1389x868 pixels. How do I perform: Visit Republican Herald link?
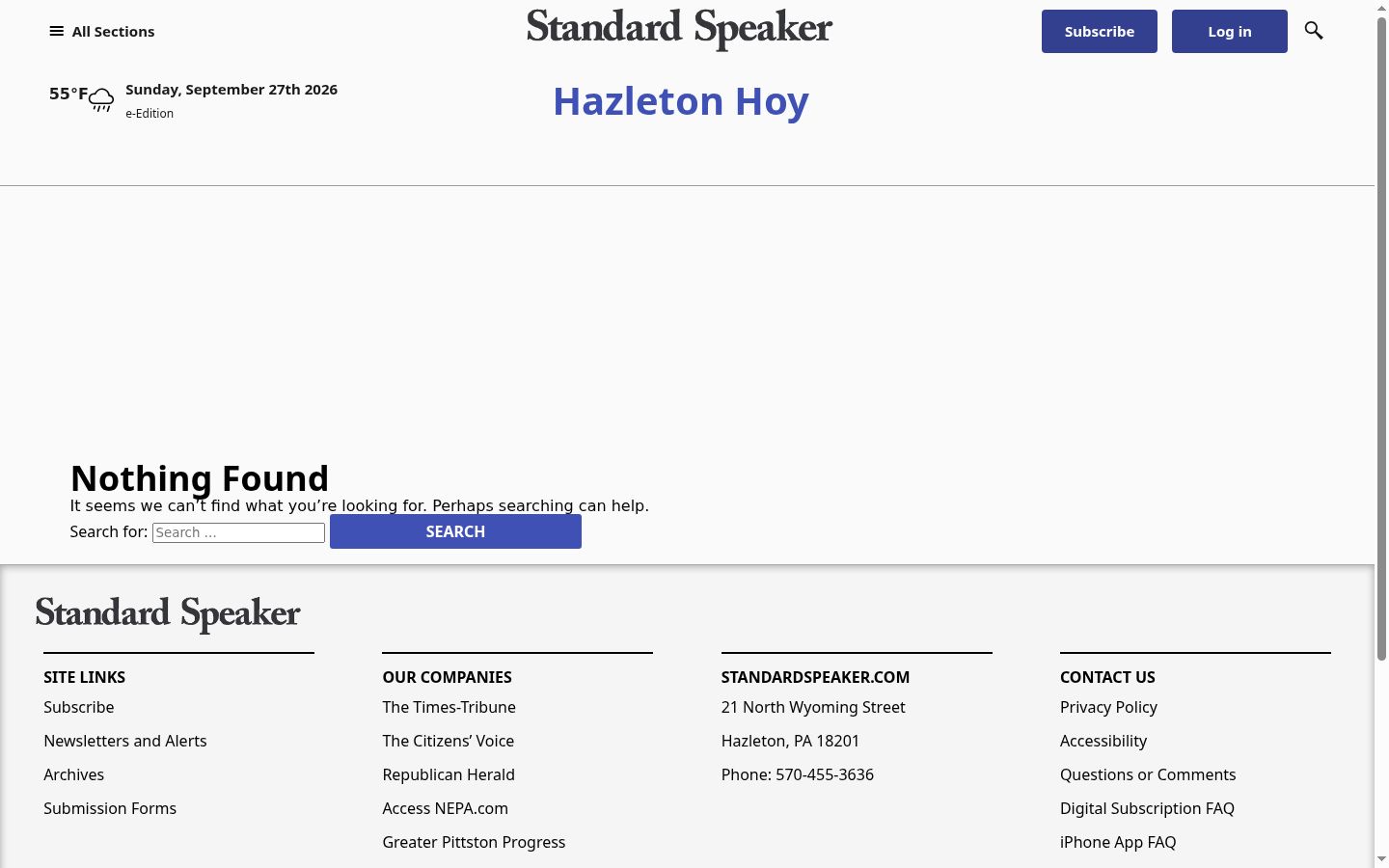point(449,774)
